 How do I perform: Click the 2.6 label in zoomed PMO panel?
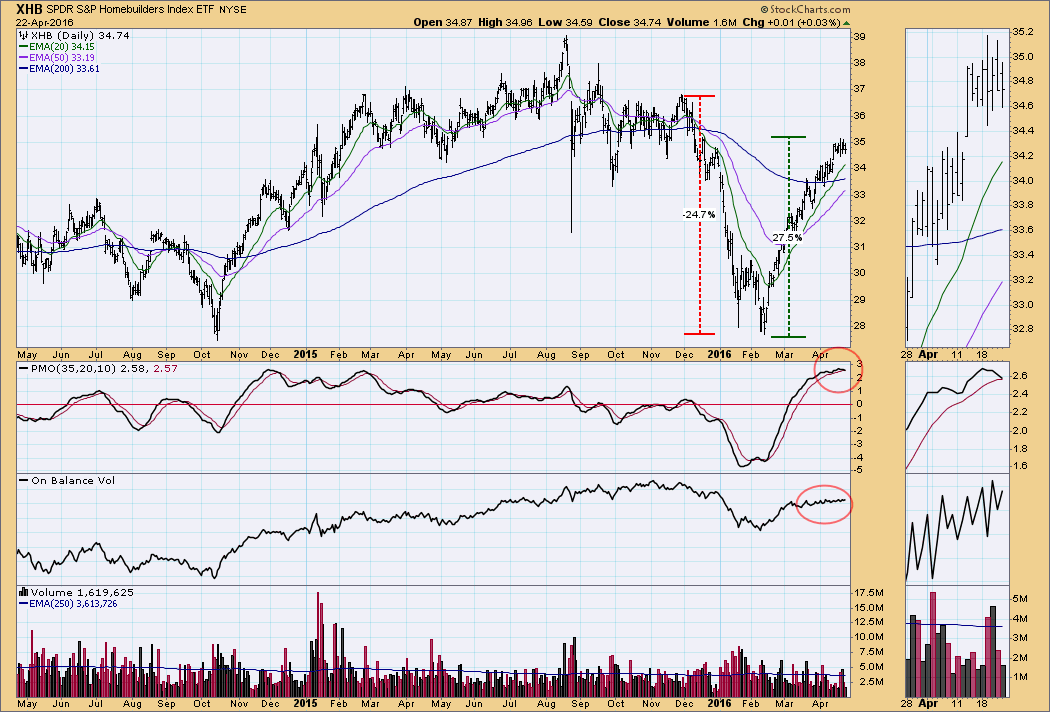pyautogui.click(x=1019, y=376)
